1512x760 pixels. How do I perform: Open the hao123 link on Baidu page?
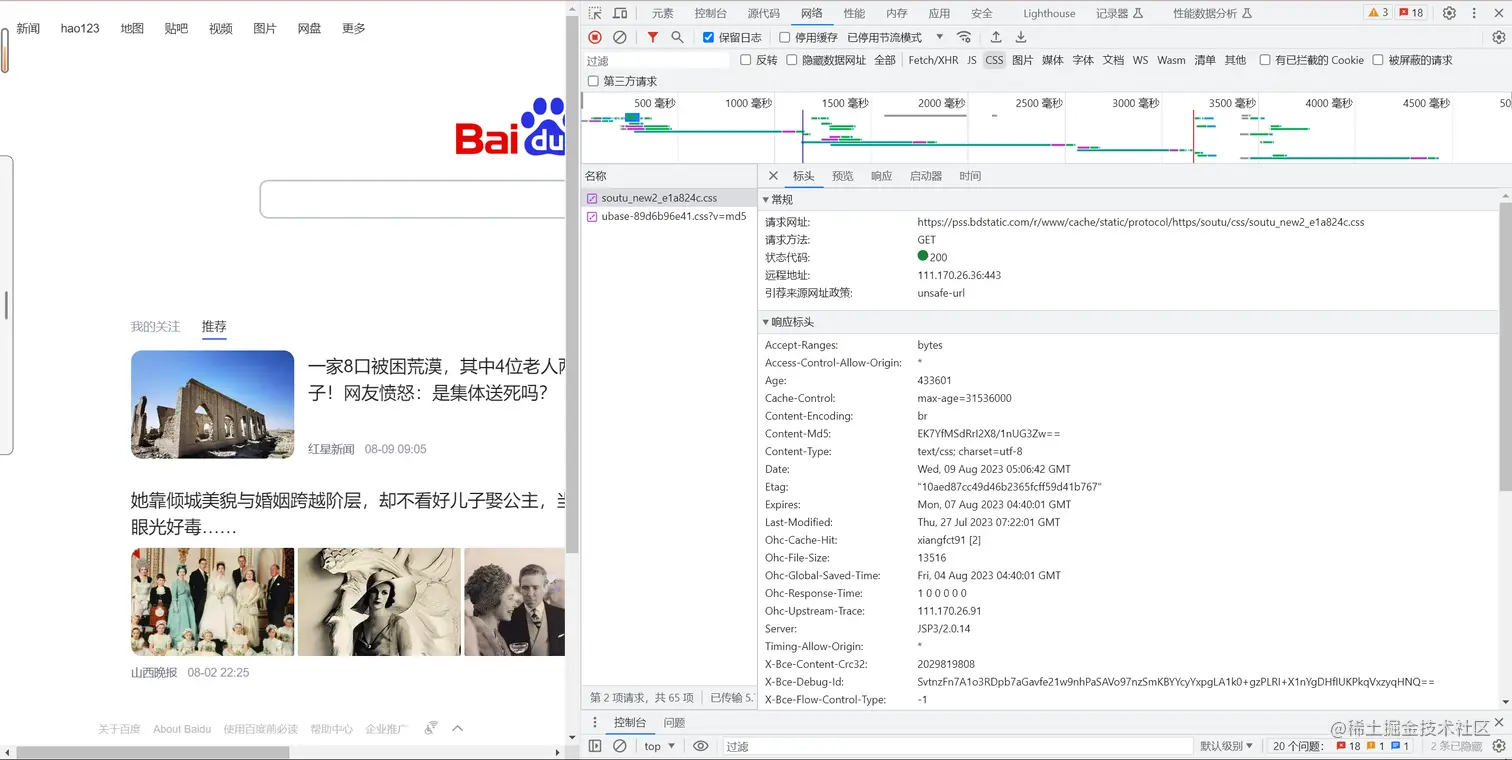tap(80, 28)
